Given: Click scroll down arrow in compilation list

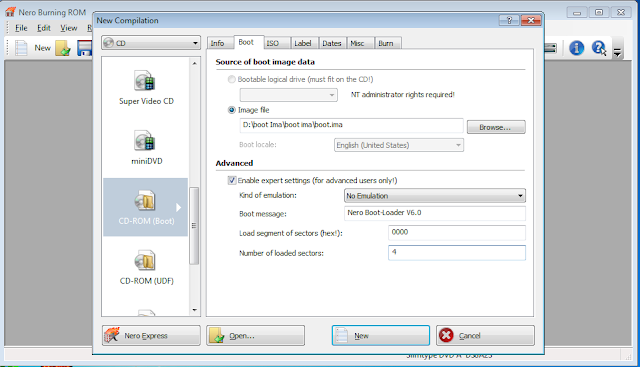Looking at the screenshot, I should [194, 310].
